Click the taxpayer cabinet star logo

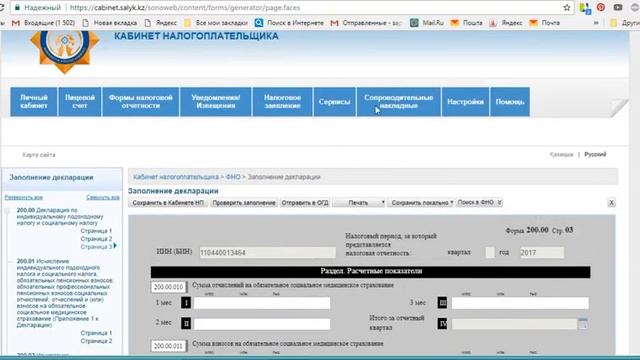coord(64,51)
